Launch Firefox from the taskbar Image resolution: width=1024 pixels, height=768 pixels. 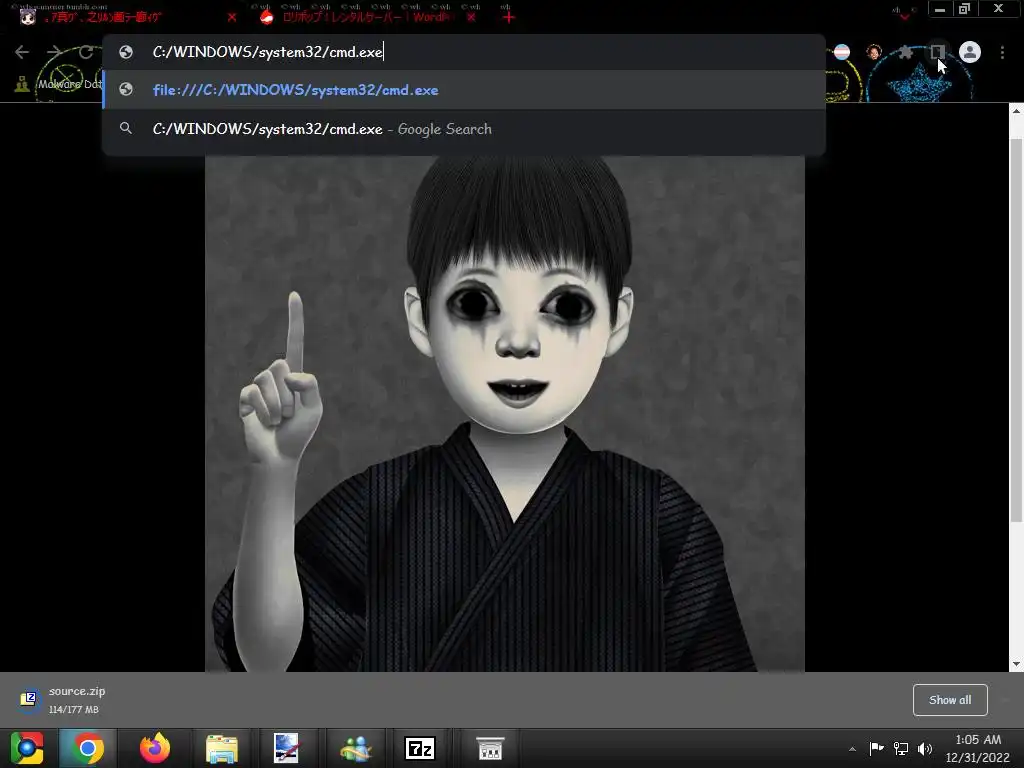155,748
